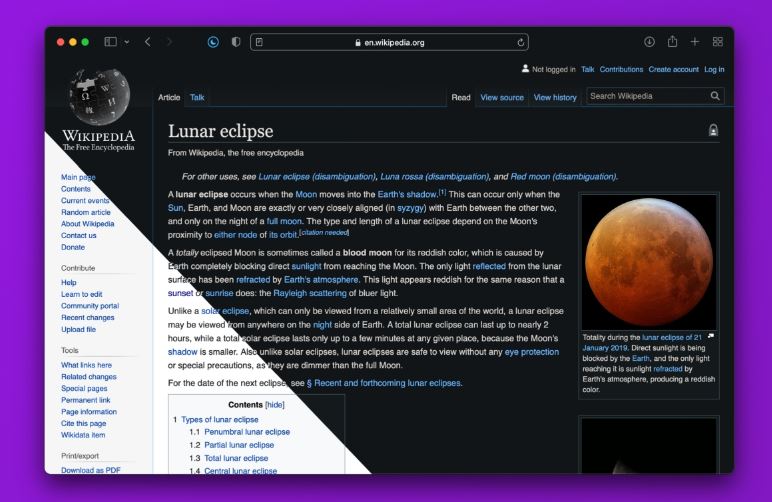The height and width of the screenshot is (502, 772).
Task: Open Random article in sidebar
Action: 86,212
